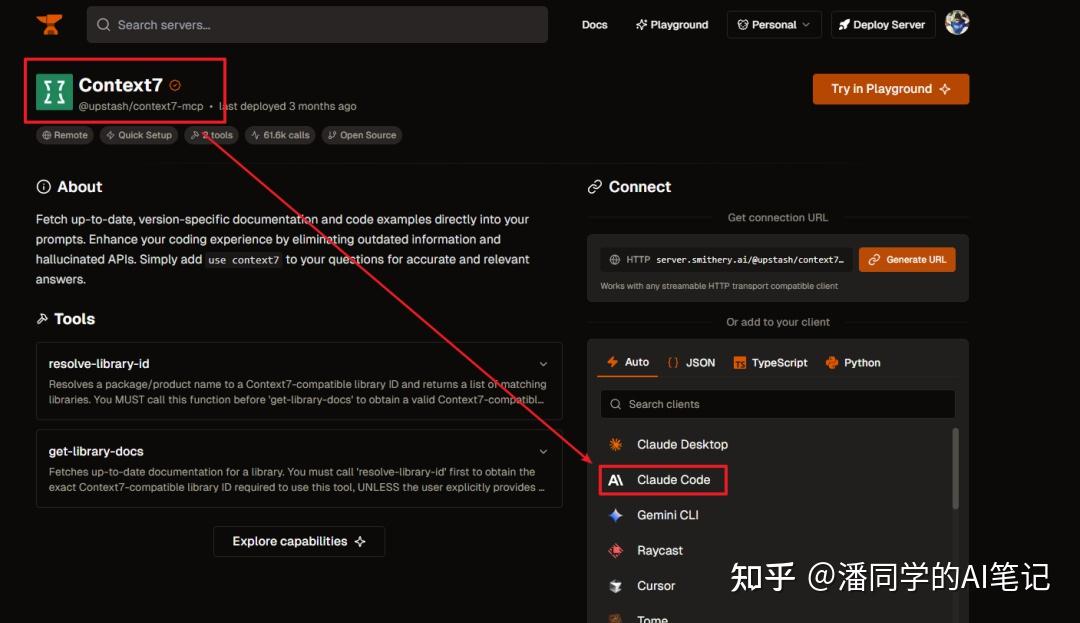Switch to the JSON tab

[x=692, y=362]
